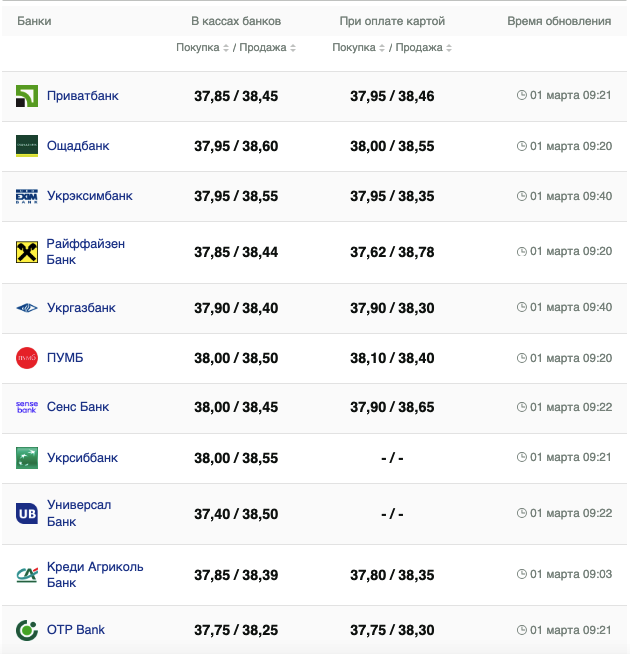Click the Raiffeisen Bank yellow logo
The width and height of the screenshot is (630, 654).
tap(27, 252)
